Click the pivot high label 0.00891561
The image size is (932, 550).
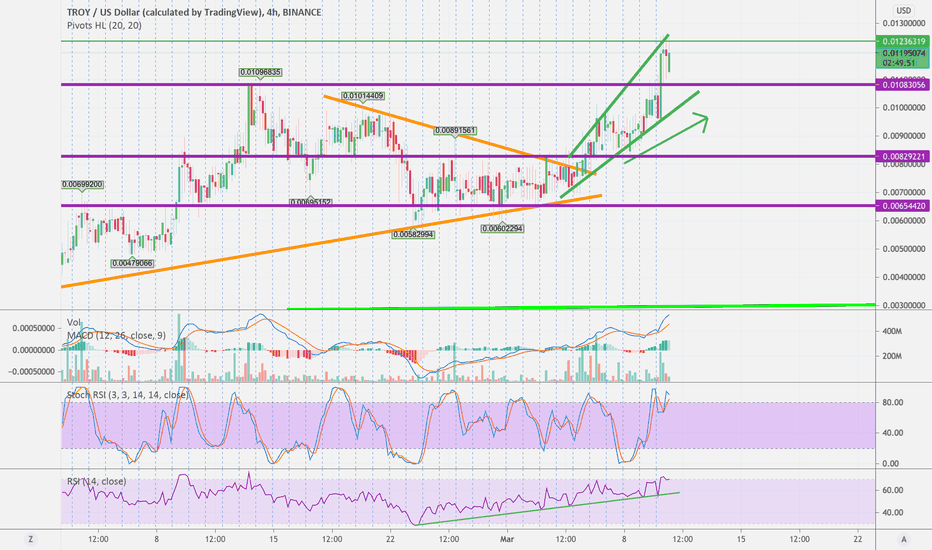[455, 130]
